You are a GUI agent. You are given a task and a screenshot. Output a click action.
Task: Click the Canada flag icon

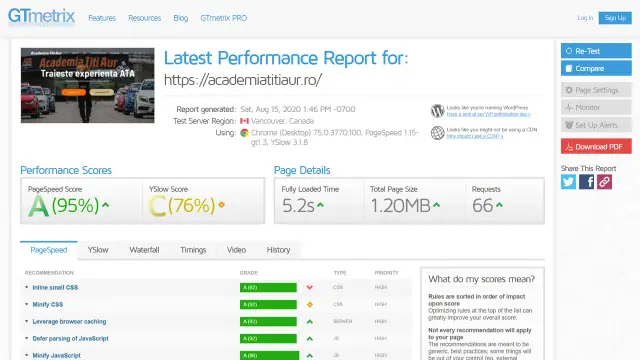tap(244, 121)
